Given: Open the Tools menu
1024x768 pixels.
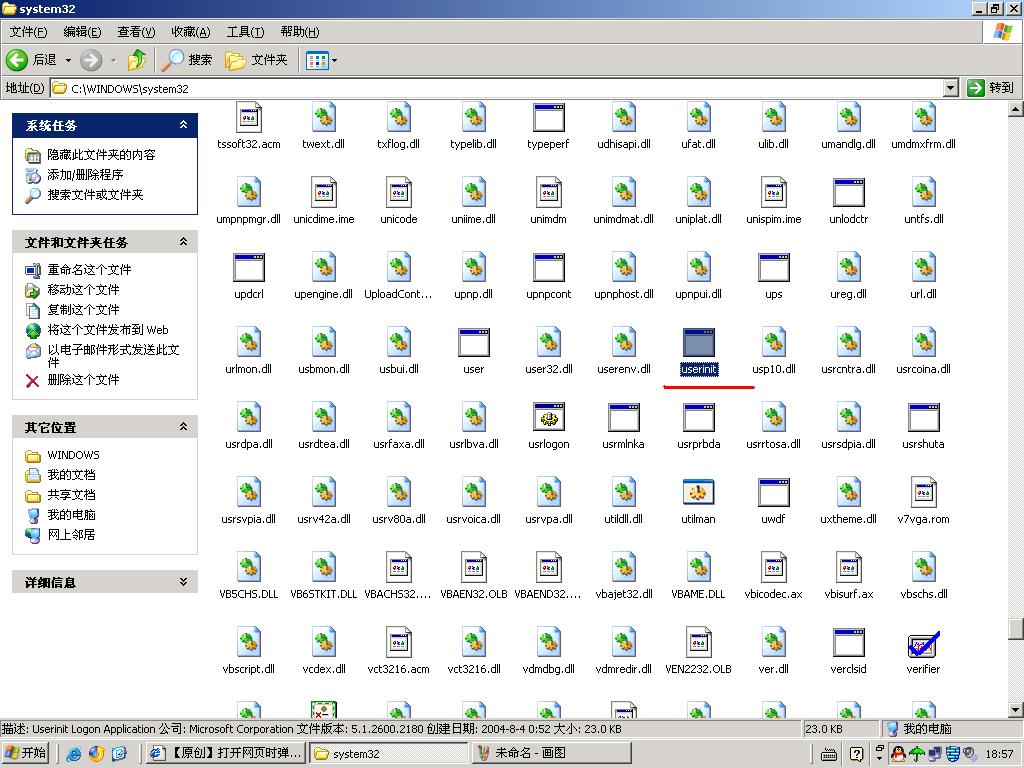Looking at the screenshot, I should 245,32.
